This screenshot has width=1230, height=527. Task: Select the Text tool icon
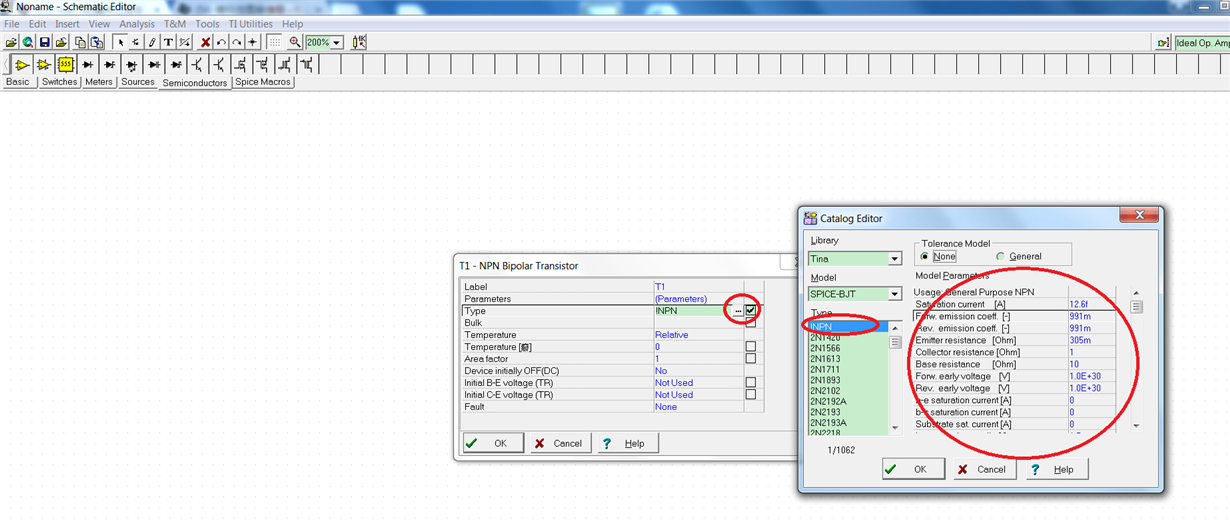coord(168,42)
